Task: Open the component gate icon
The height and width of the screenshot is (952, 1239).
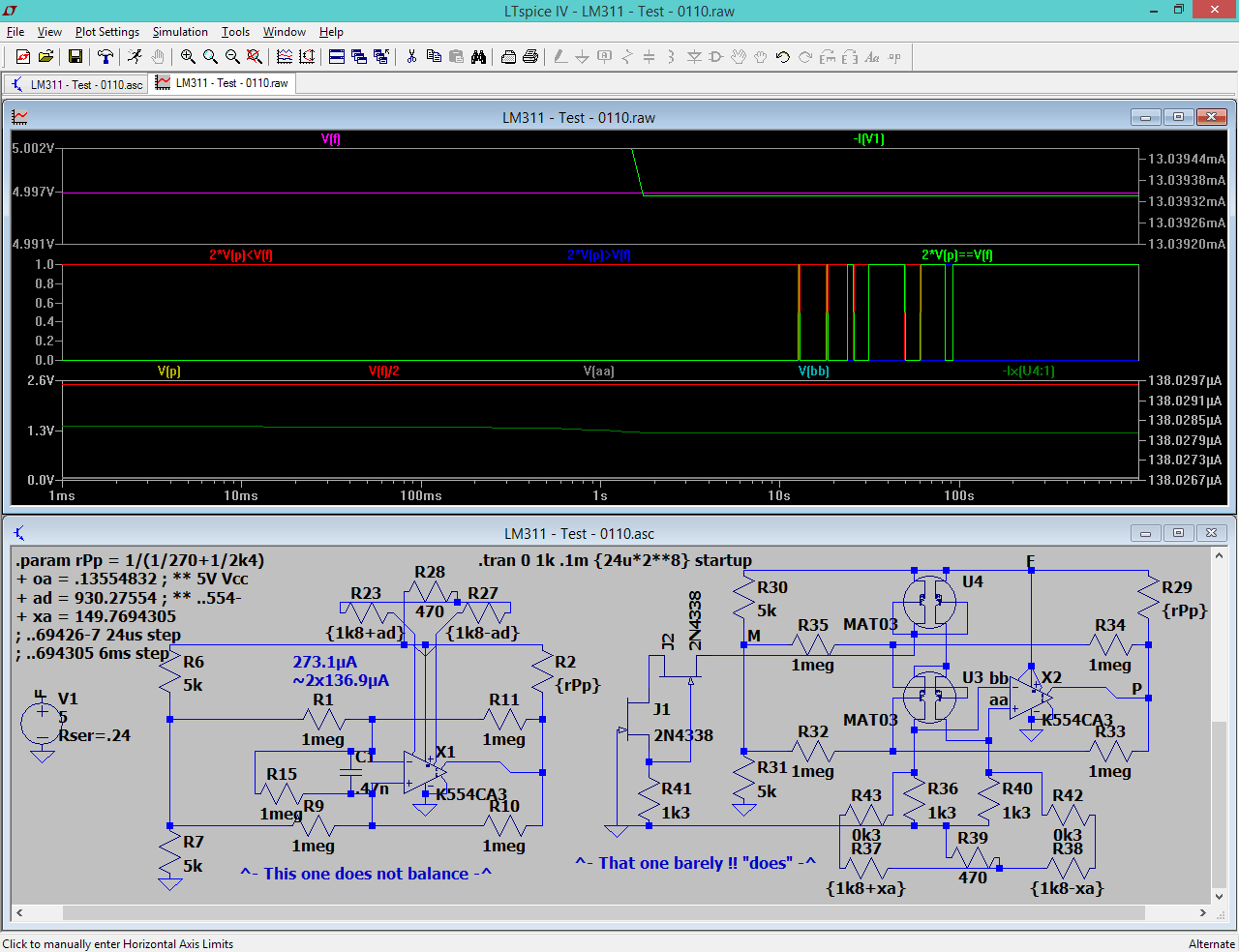Action: tap(716, 57)
